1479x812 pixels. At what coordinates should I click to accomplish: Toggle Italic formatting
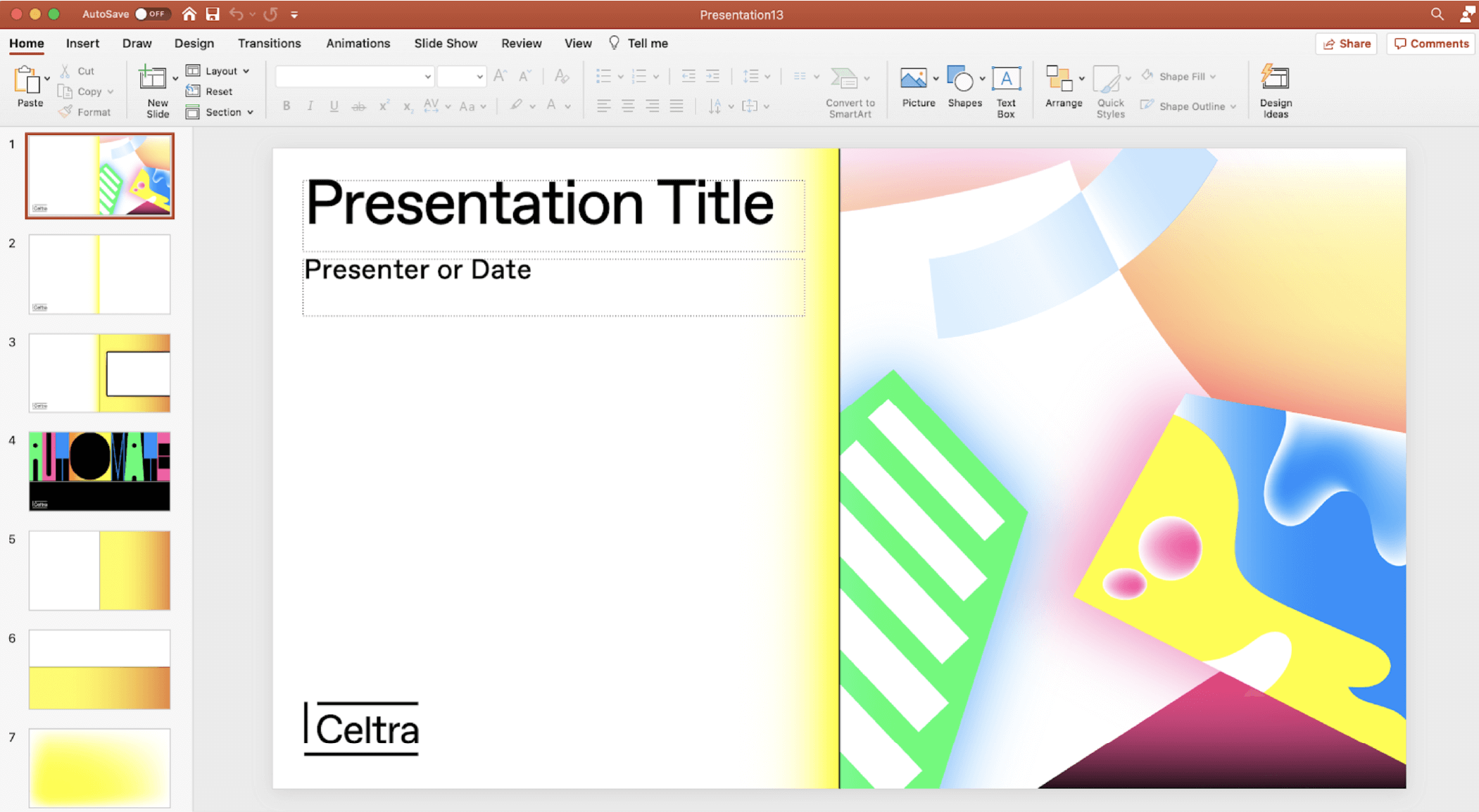coord(310,106)
